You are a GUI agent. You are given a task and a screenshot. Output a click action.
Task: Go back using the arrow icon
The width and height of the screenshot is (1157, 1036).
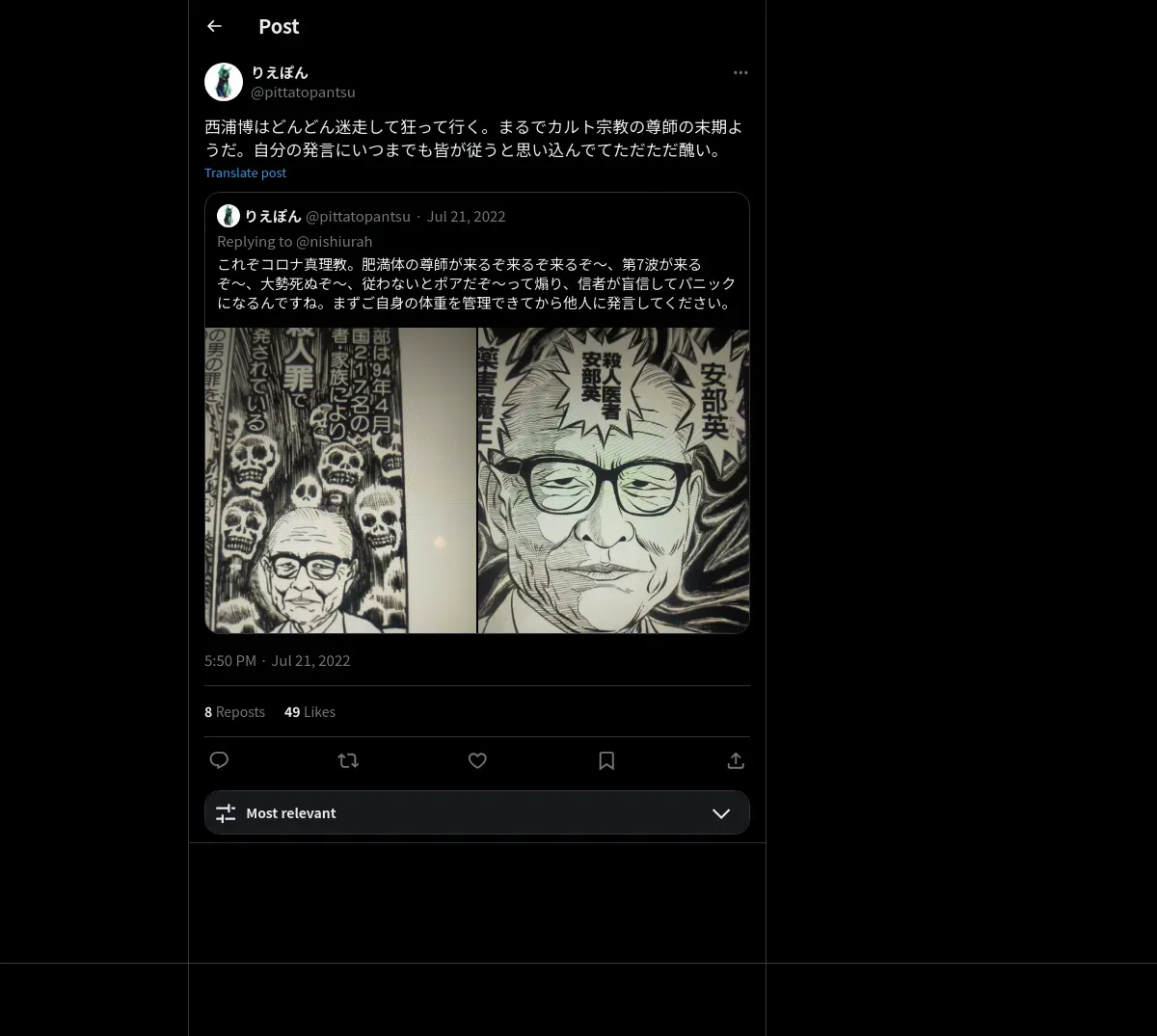(x=214, y=26)
